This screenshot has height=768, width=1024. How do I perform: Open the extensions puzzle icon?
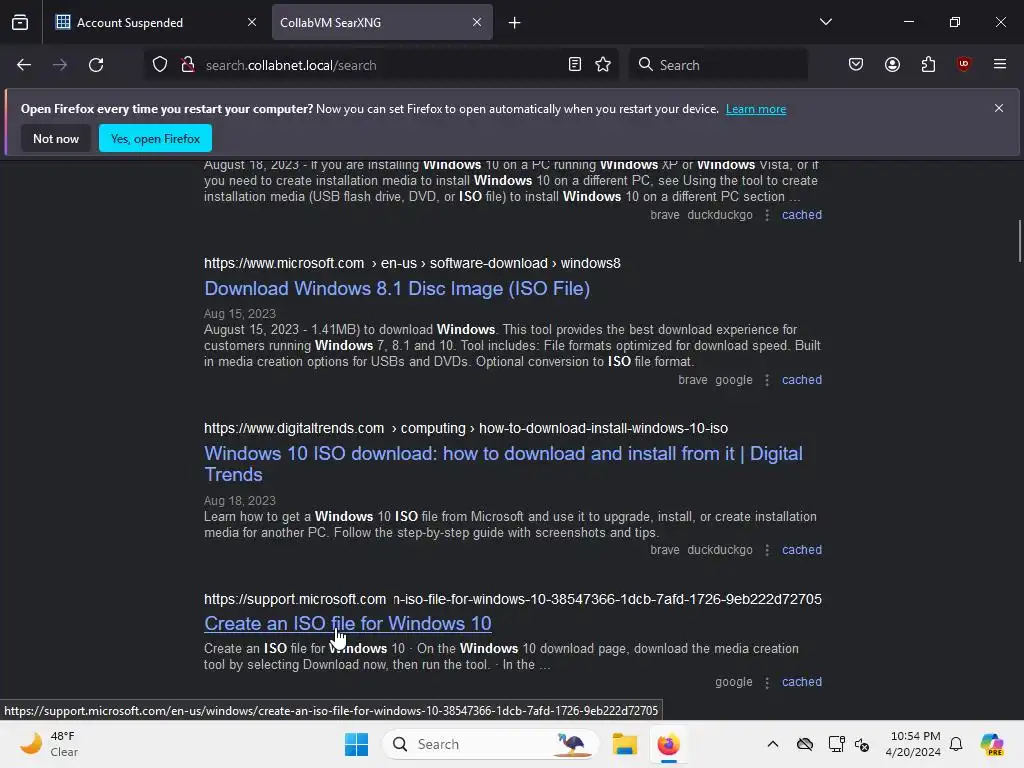(928, 65)
